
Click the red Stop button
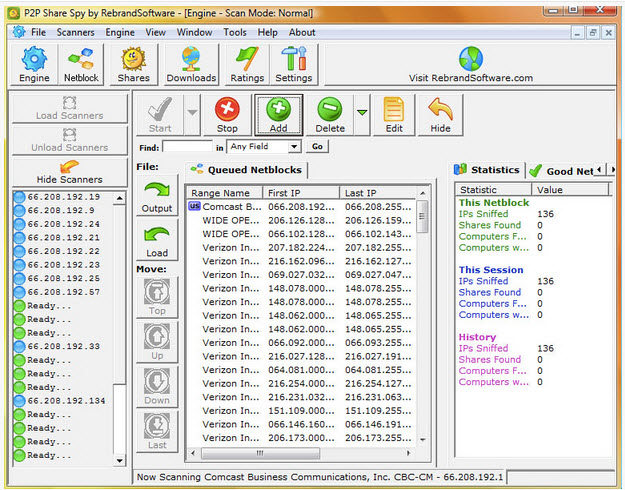pos(227,115)
